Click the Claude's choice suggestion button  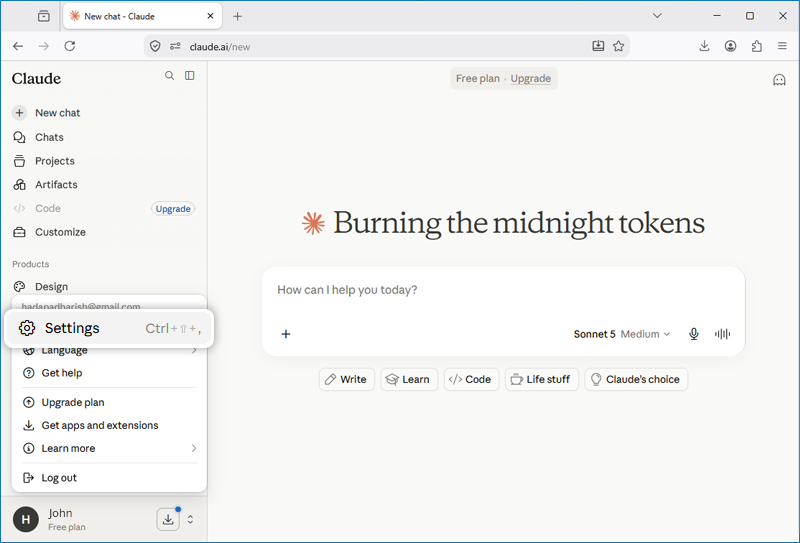point(636,379)
